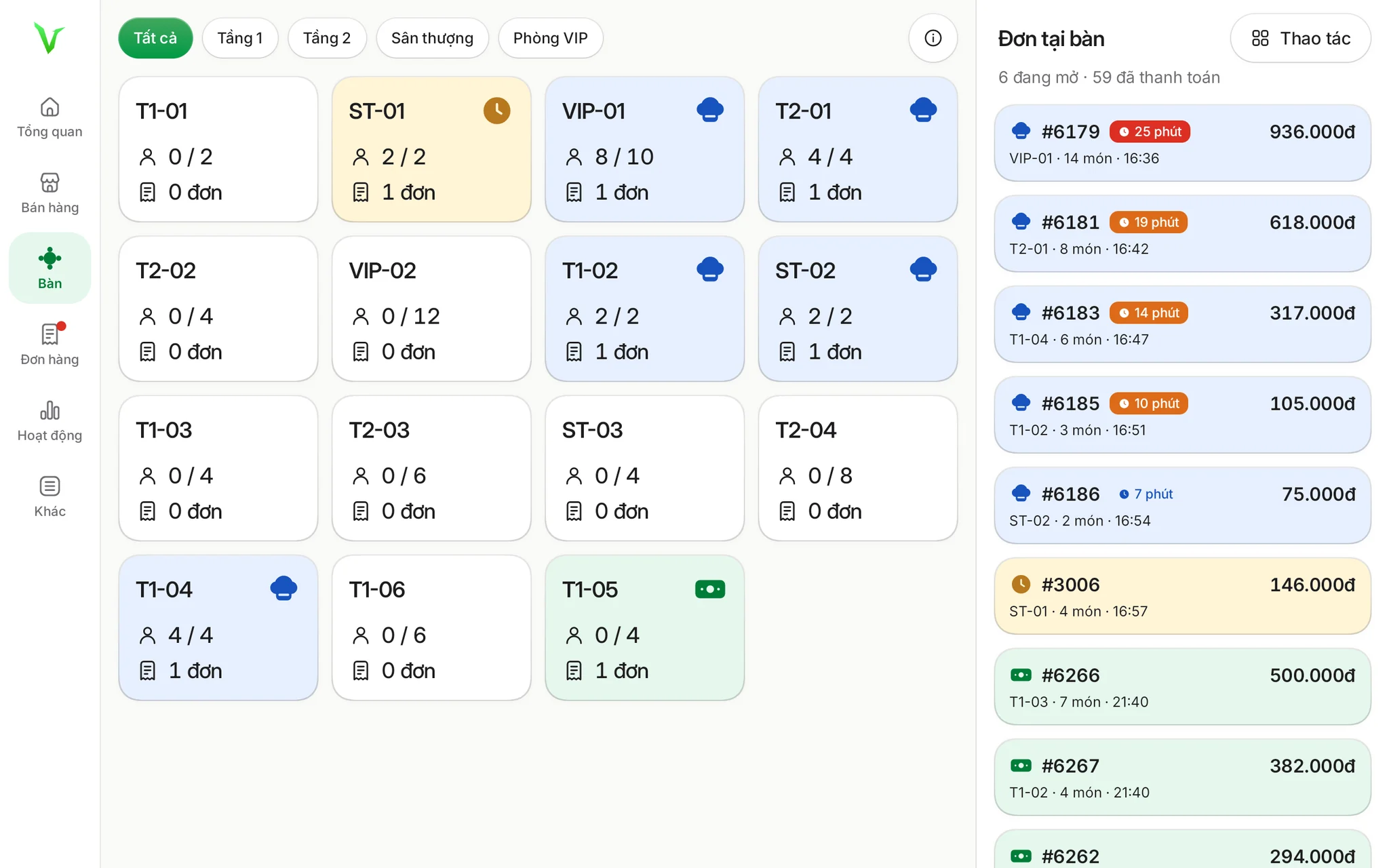Open Tổng quan in the sidebar

point(50,117)
